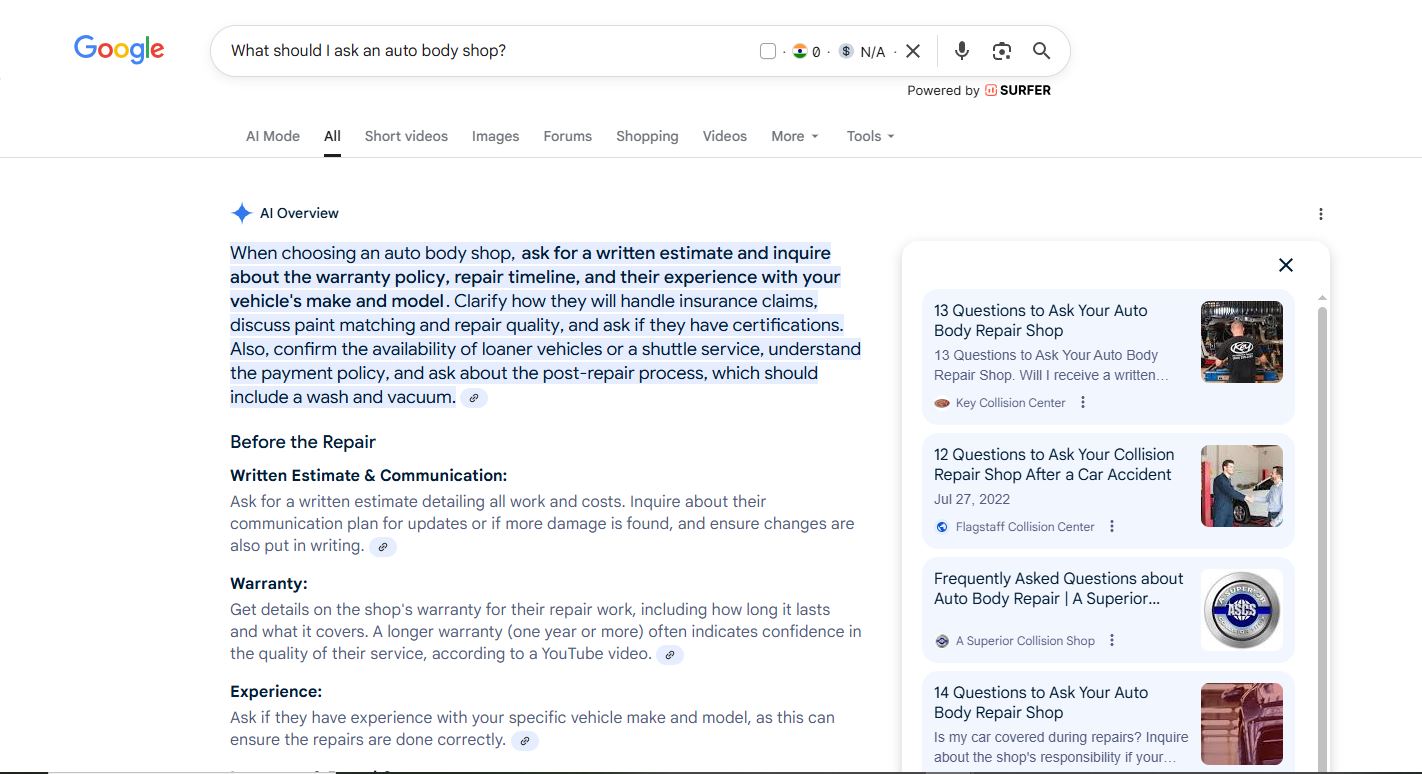1422x774 pixels.
Task: Click the A Superior Collision Shop thumbnail
Action: (1241, 610)
